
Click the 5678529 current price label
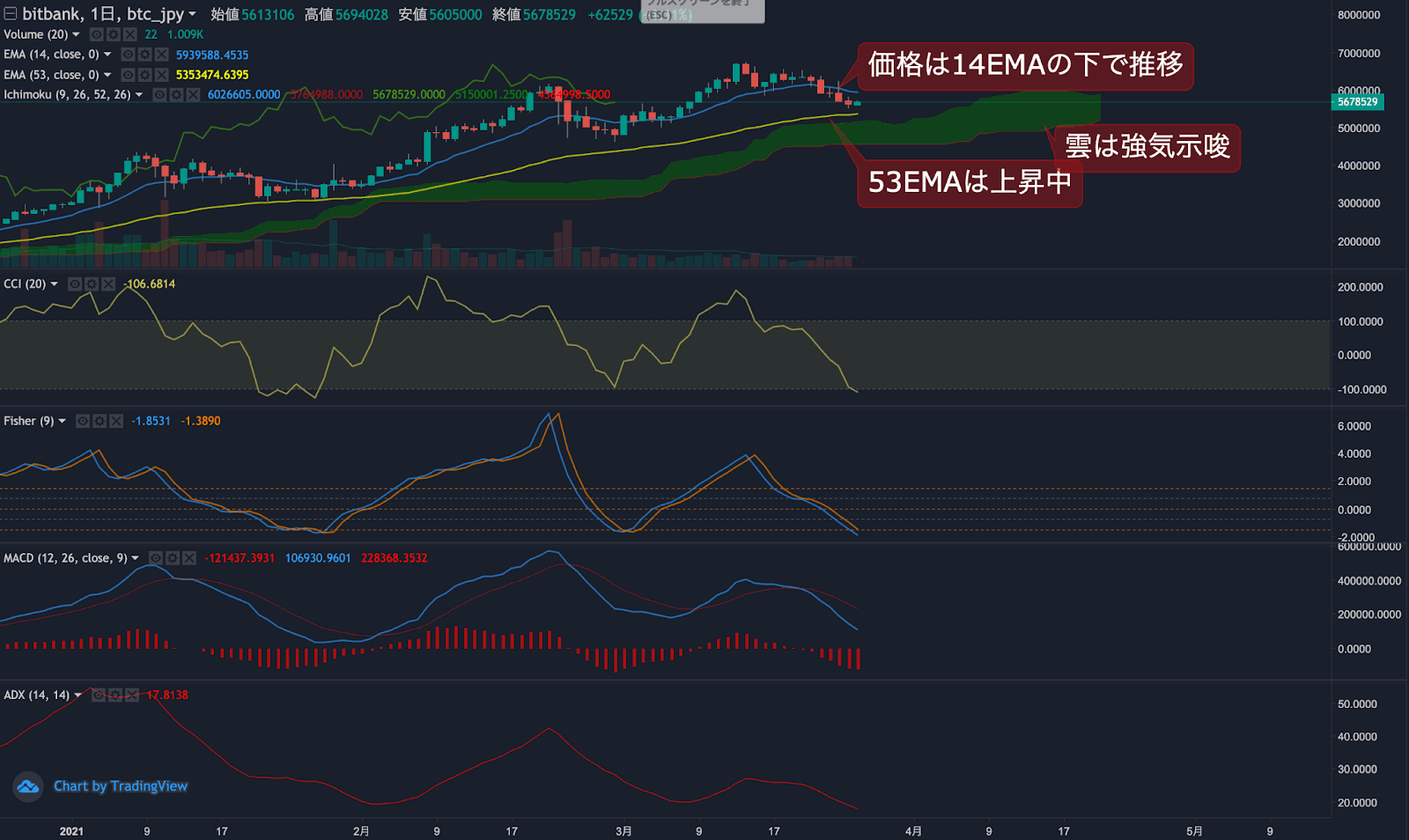point(1357,102)
